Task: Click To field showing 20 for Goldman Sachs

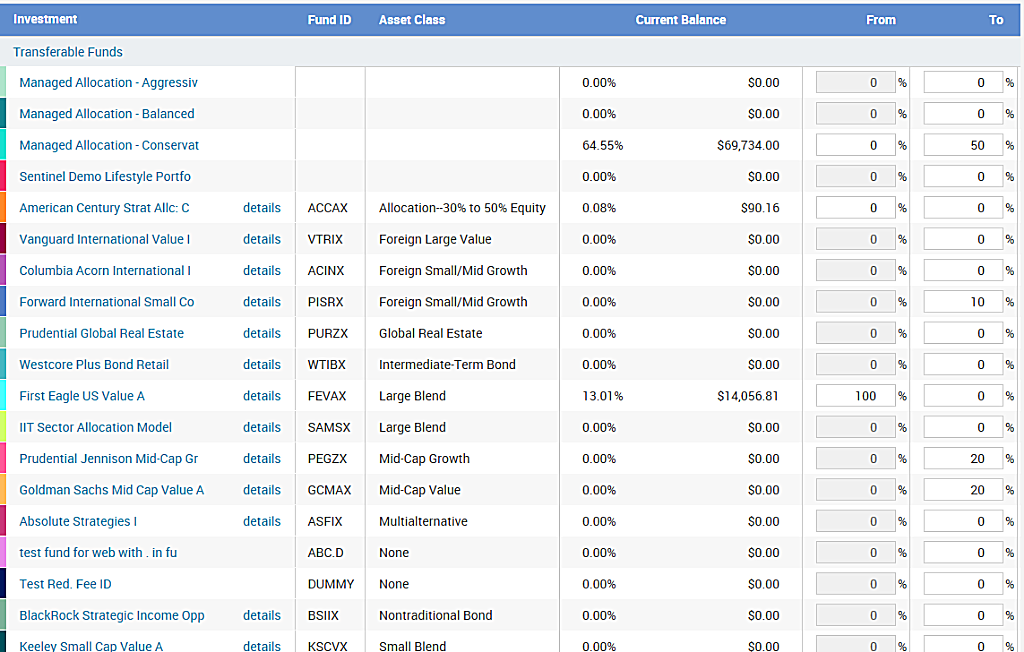Action: 963,490
